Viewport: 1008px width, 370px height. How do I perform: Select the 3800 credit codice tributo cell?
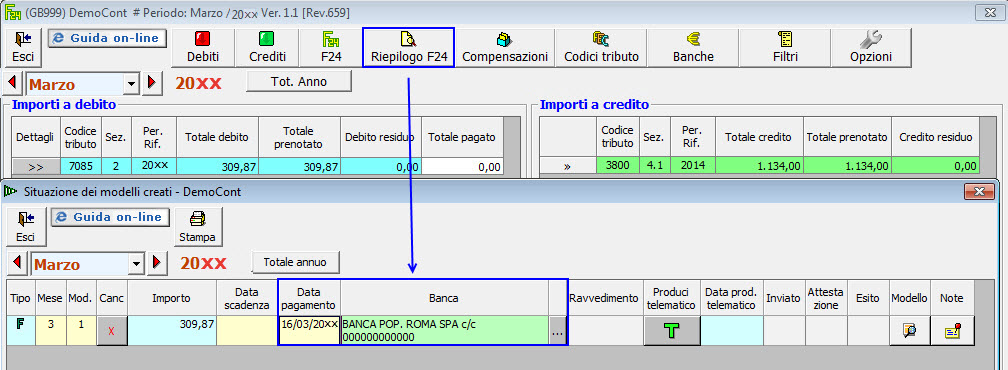click(x=617, y=166)
